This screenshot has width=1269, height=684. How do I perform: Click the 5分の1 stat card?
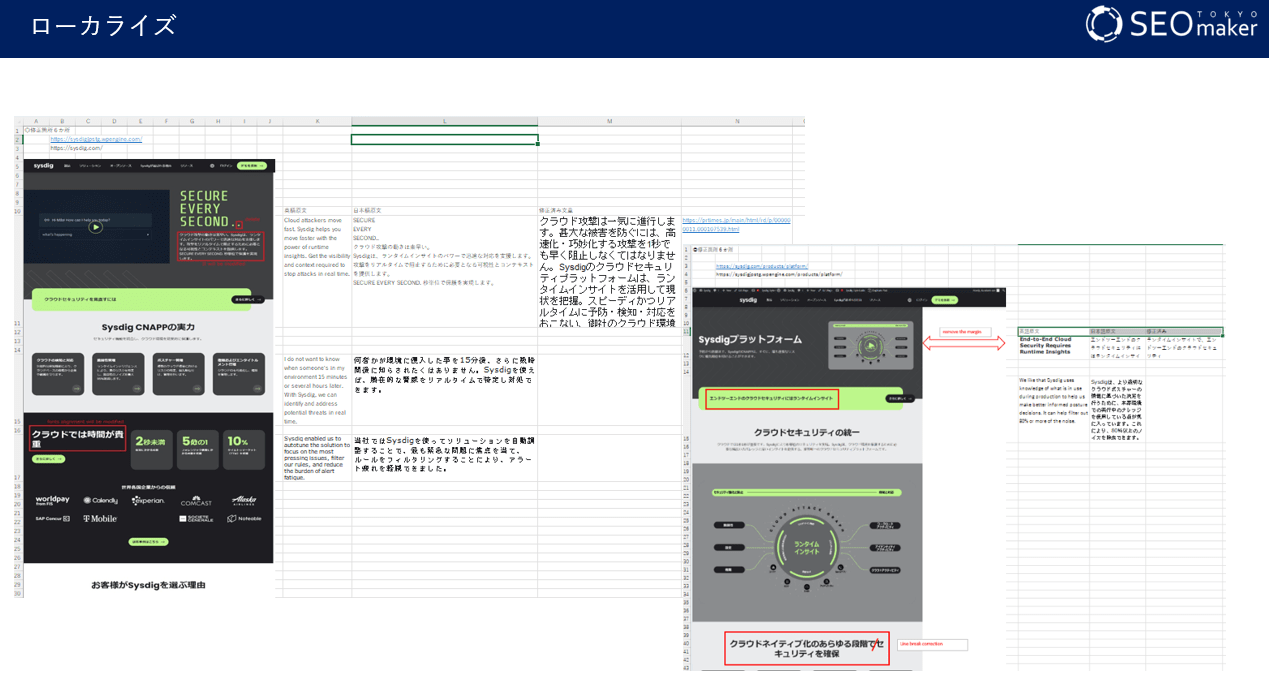coord(196,449)
